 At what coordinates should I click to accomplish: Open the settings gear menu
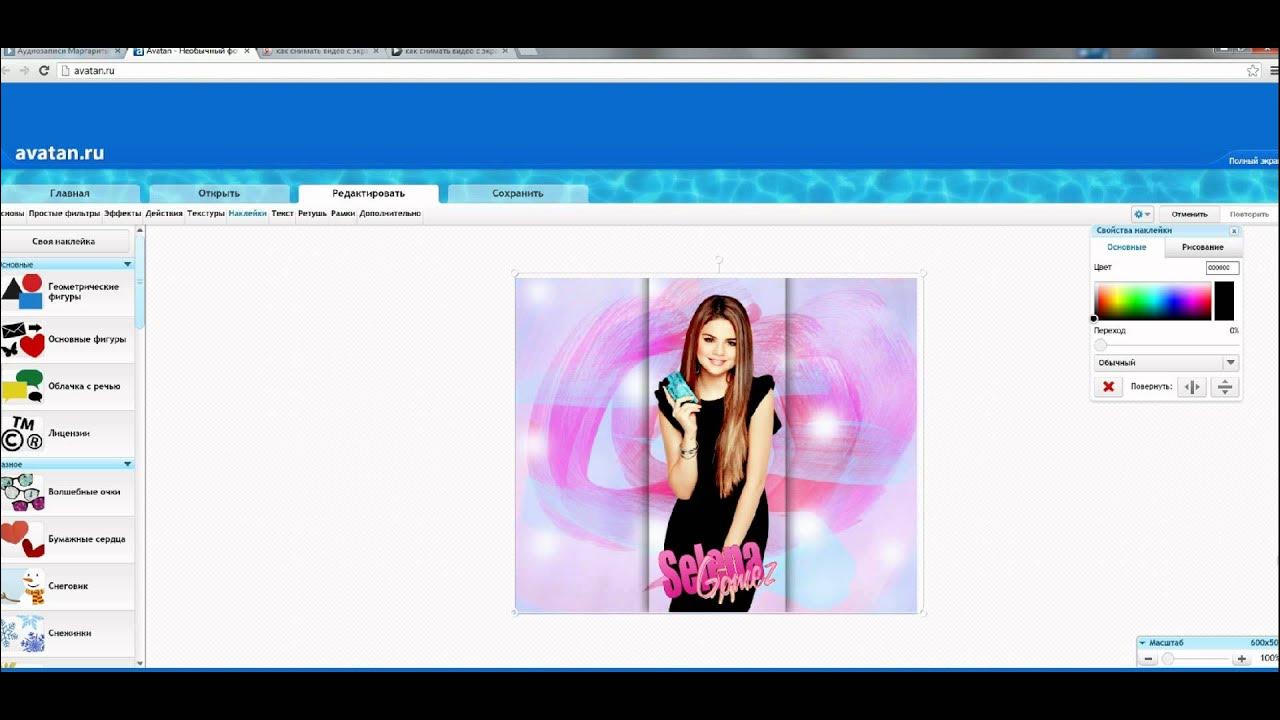tap(1141, 214)
